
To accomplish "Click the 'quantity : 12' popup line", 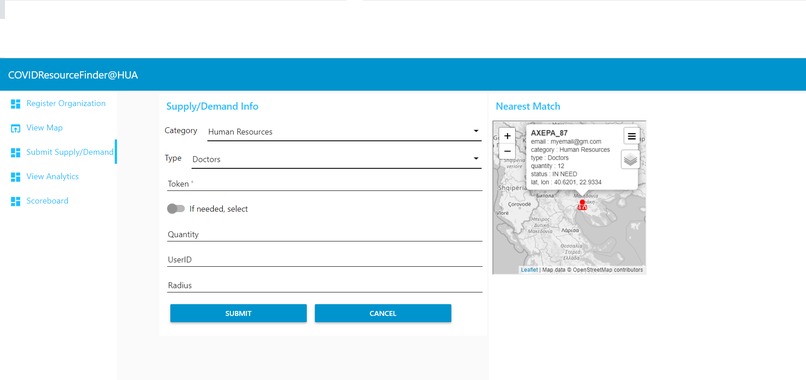I will (547, 166).
